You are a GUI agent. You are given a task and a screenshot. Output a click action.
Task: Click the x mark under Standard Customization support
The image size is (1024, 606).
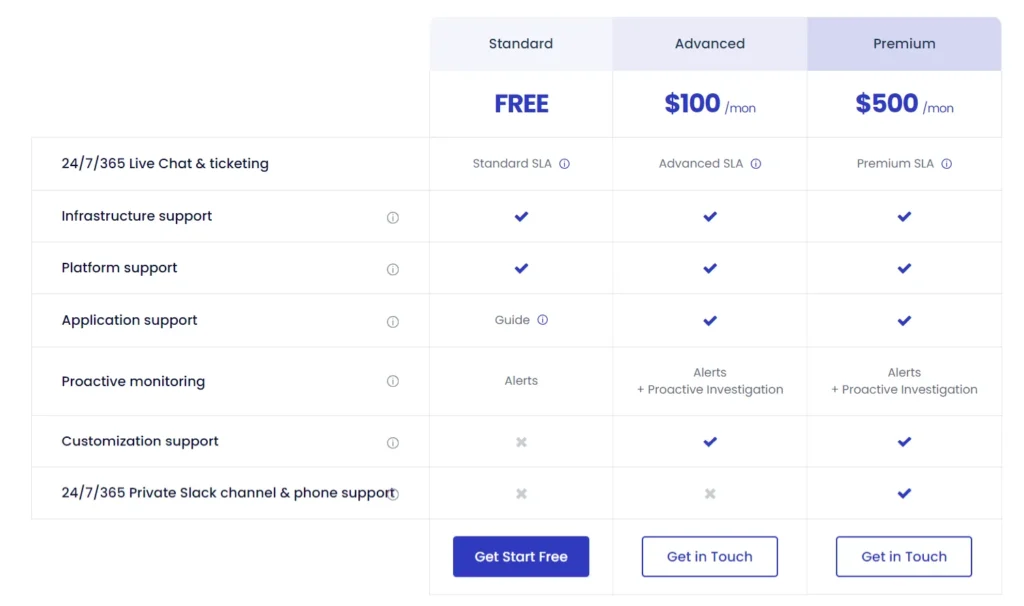pos(521,441)
